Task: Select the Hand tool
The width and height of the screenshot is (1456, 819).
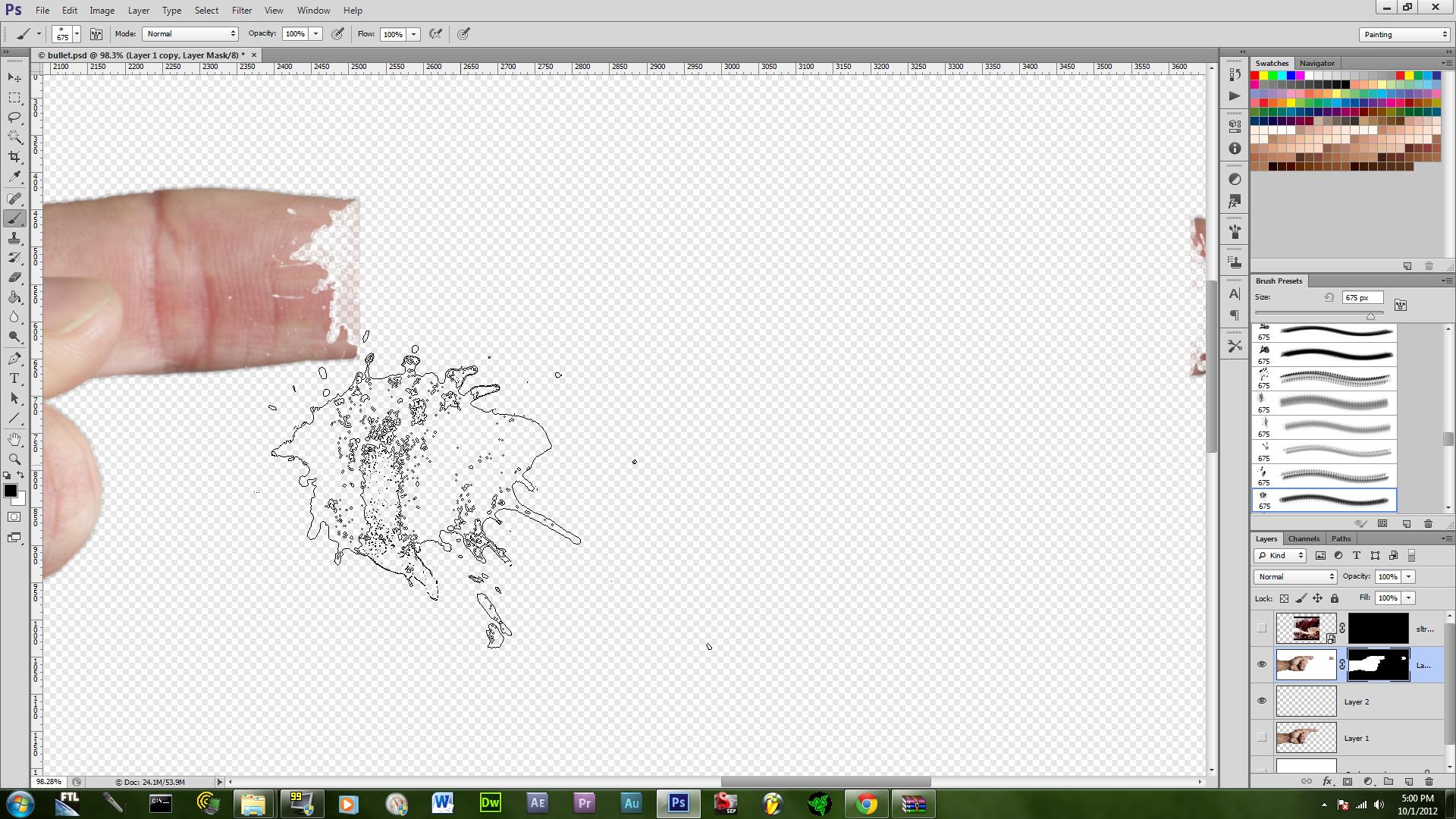Action: (14, 440)
